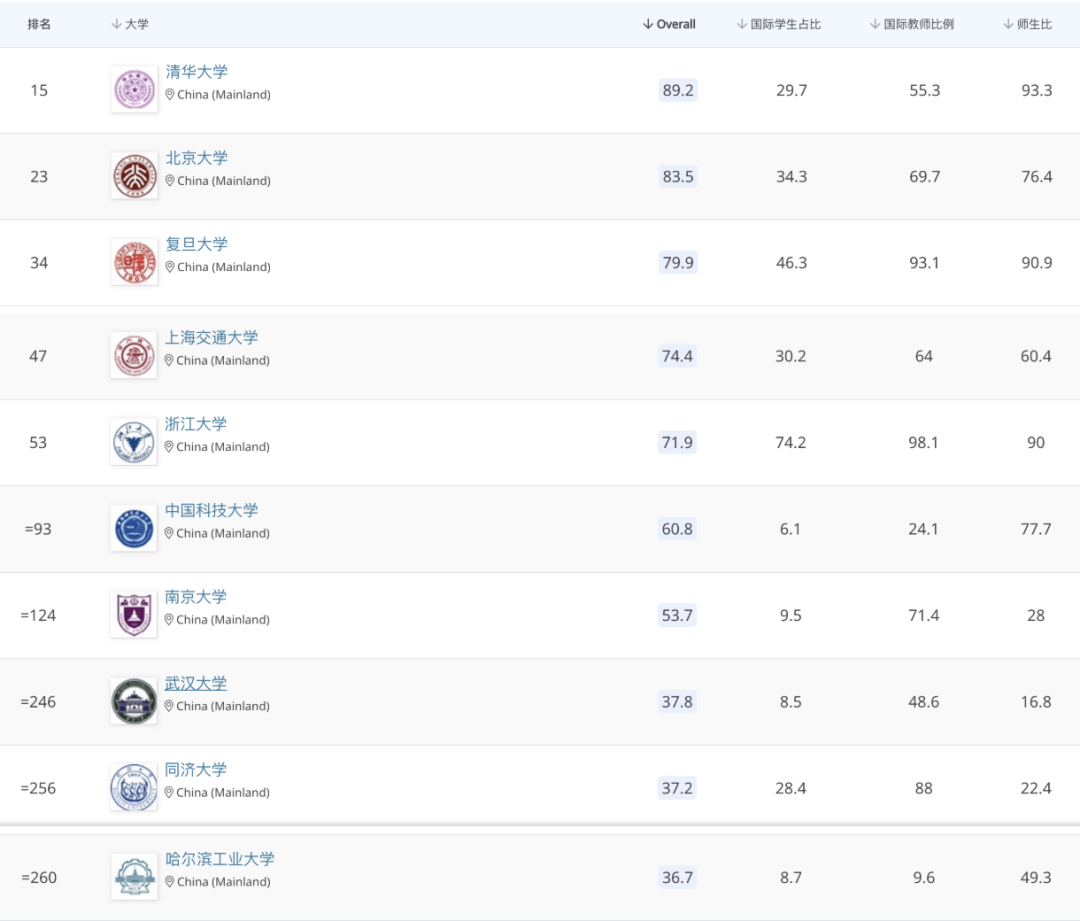Click 浙江大学 overall score 71.9
Image resolution: width=1080 pixels, height=921 pixels.
click(677, 442)
